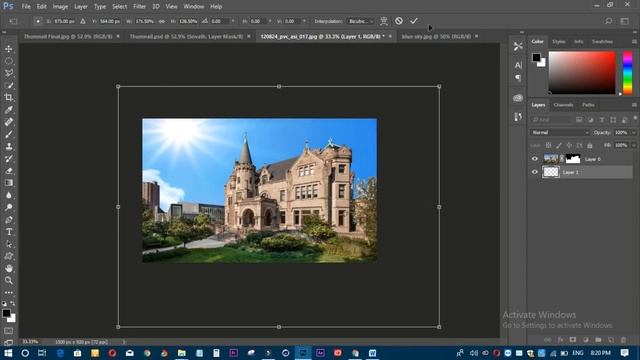640x360 pixels.
Task: Select the Blur tool
Action: click(x=9, y=195)
